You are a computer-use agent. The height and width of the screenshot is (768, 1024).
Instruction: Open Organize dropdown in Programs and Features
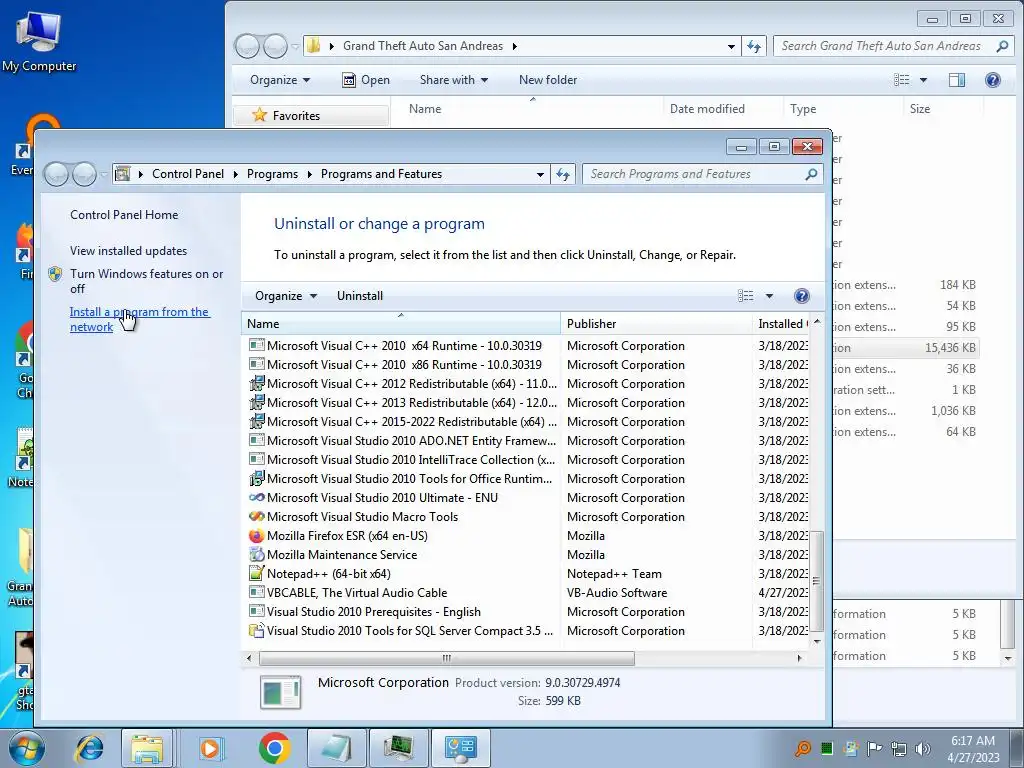[286, 296]
